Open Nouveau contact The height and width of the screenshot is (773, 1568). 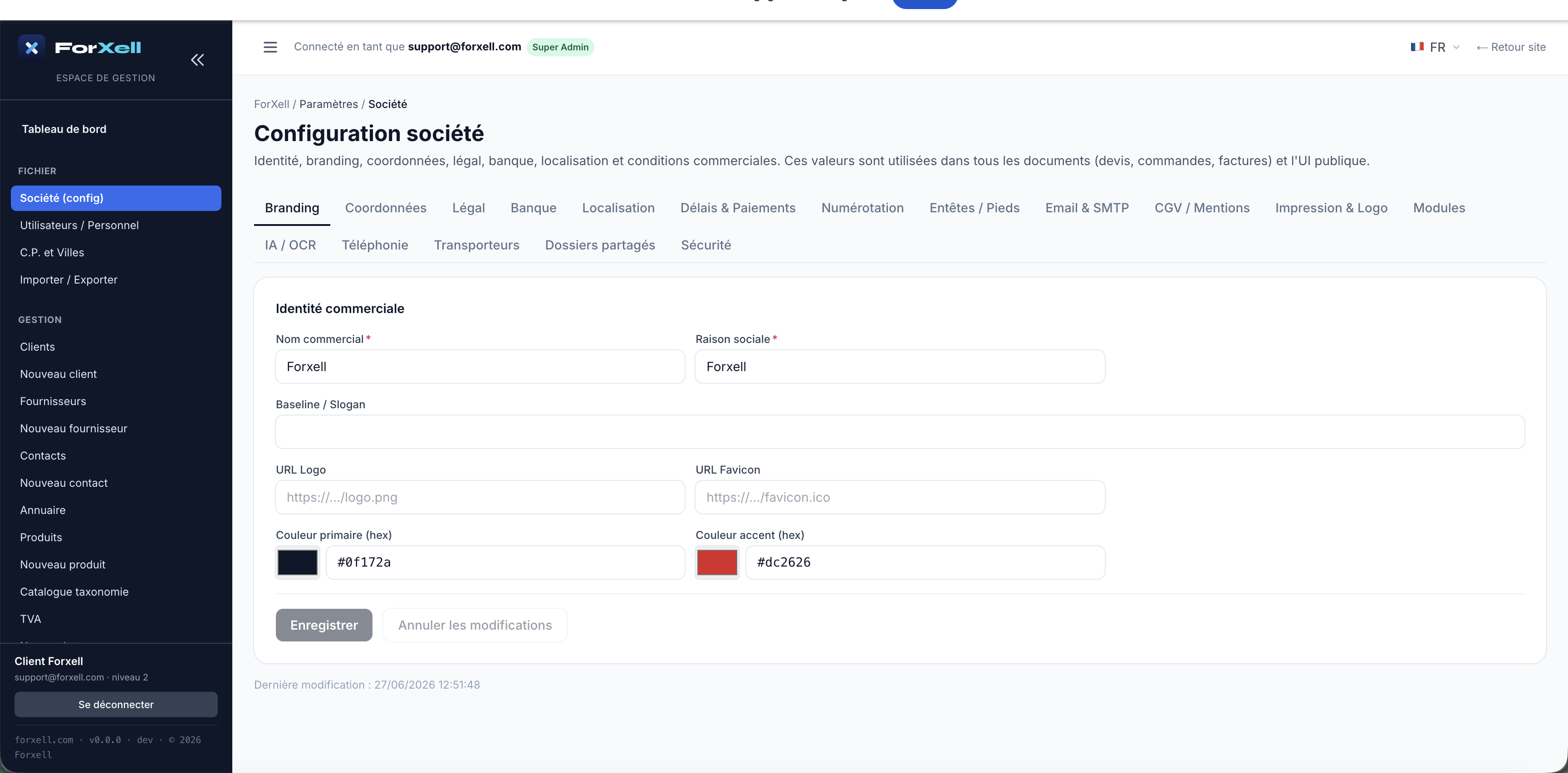click(116, 483)
